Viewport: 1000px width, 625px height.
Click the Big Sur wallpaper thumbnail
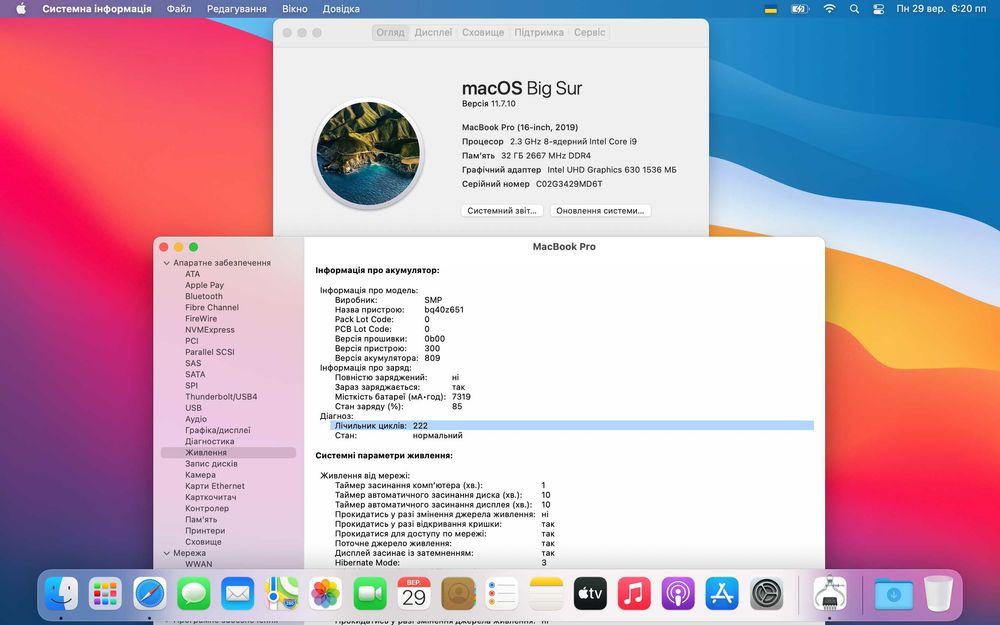[369, 154]
